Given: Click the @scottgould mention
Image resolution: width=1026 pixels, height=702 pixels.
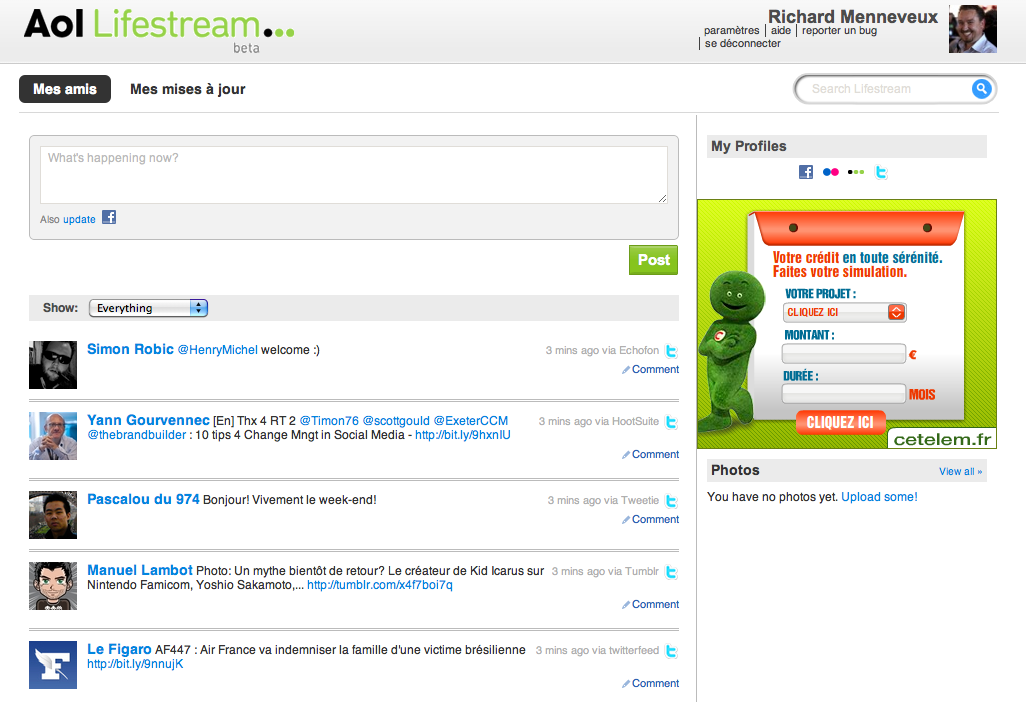Looking at the screenshot, I should (x=397, y=421).
